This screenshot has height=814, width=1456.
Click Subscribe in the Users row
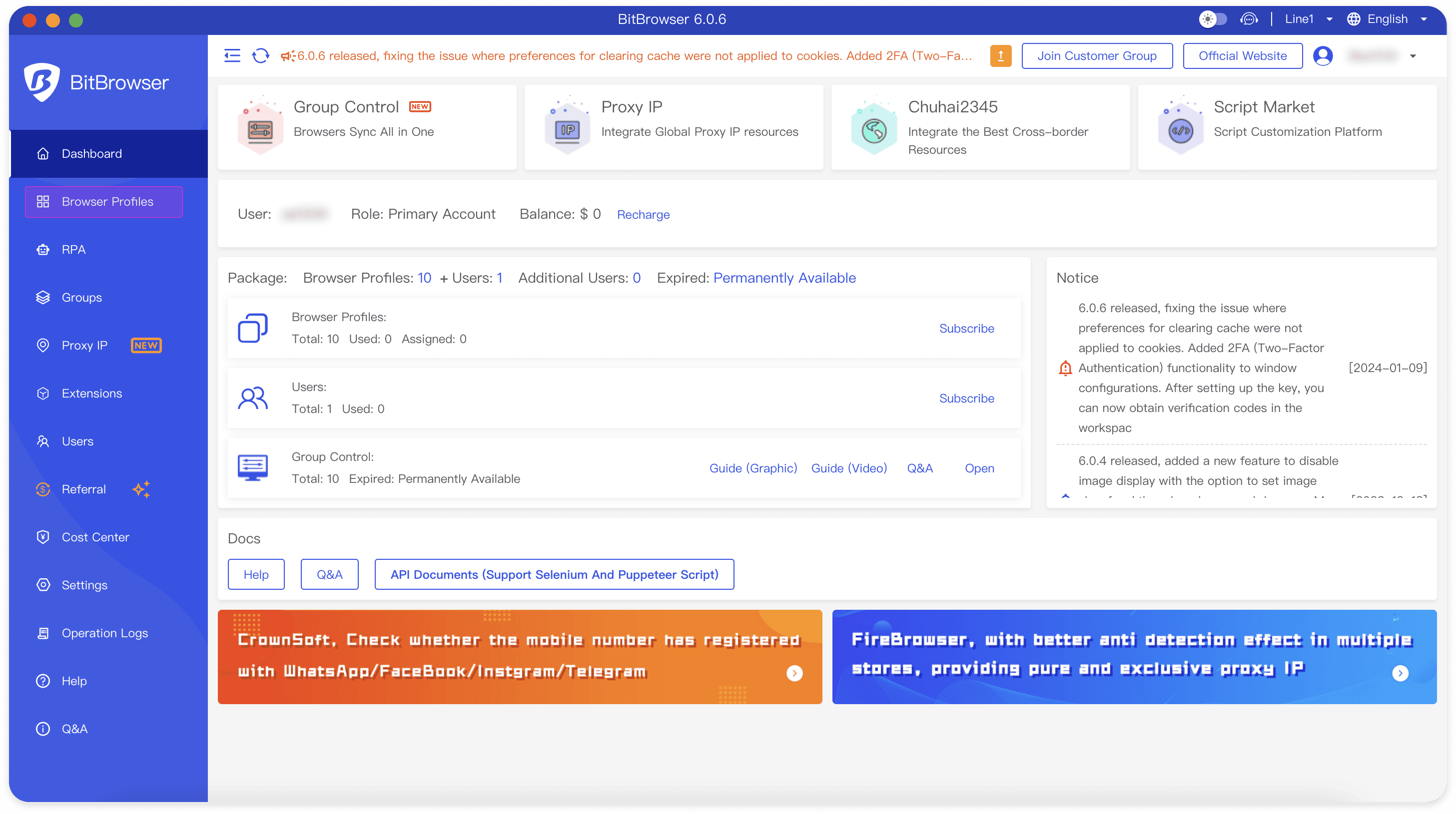966,398
